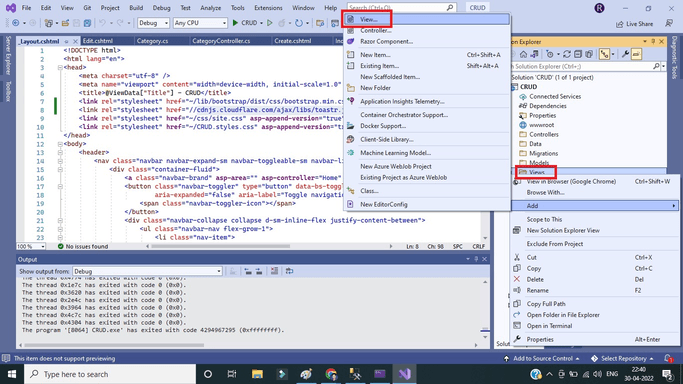This screenshot has height=384, width=683.
Task: Open the Any CPU platform dropdown
Action: [200, 23]
